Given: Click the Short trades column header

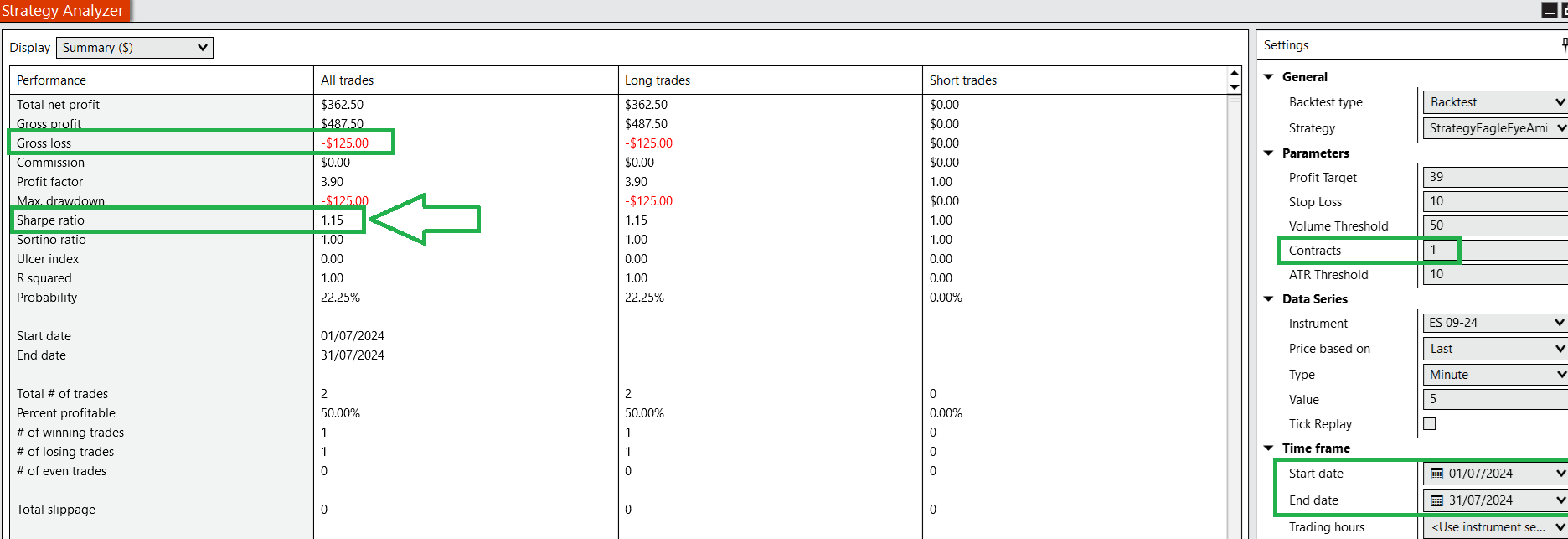Looking at the screenshot, I should [963, 80].
